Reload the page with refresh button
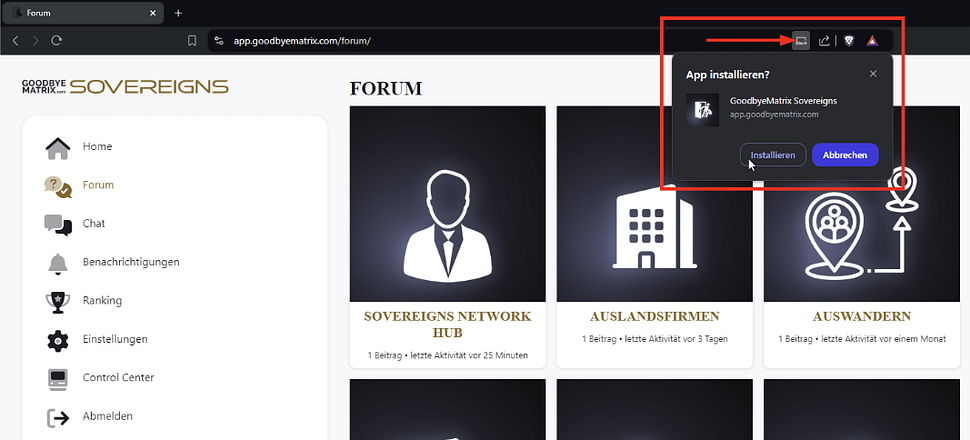Image resolution: width=970 pixels, height=440 pixels. [57, 40]
